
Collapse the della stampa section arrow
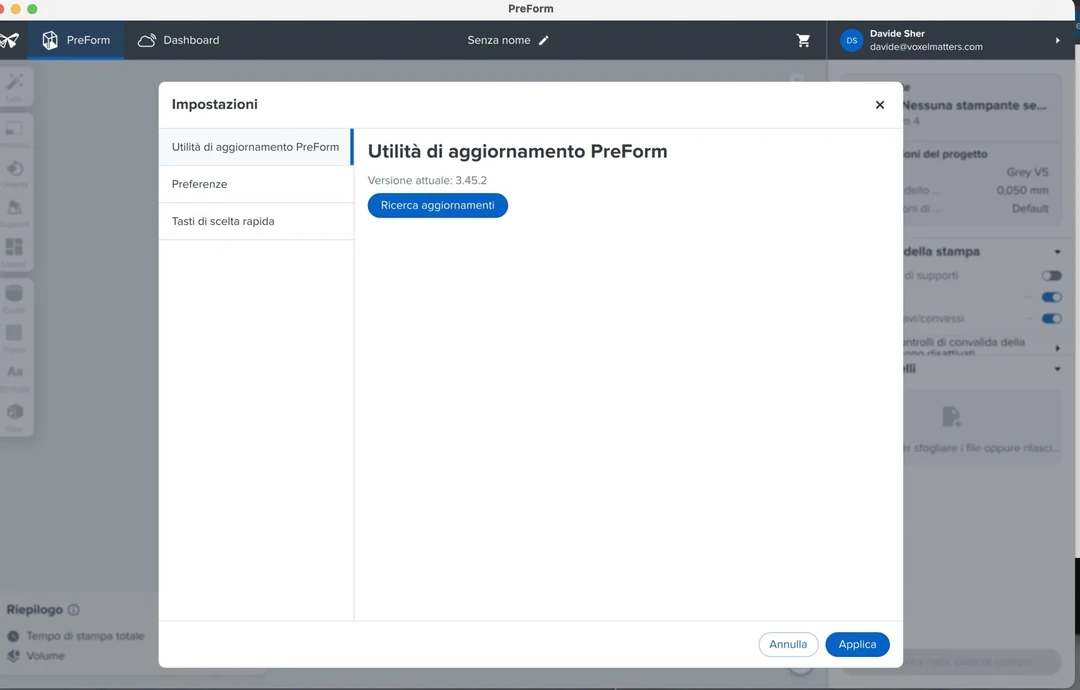pos(1057,252)
